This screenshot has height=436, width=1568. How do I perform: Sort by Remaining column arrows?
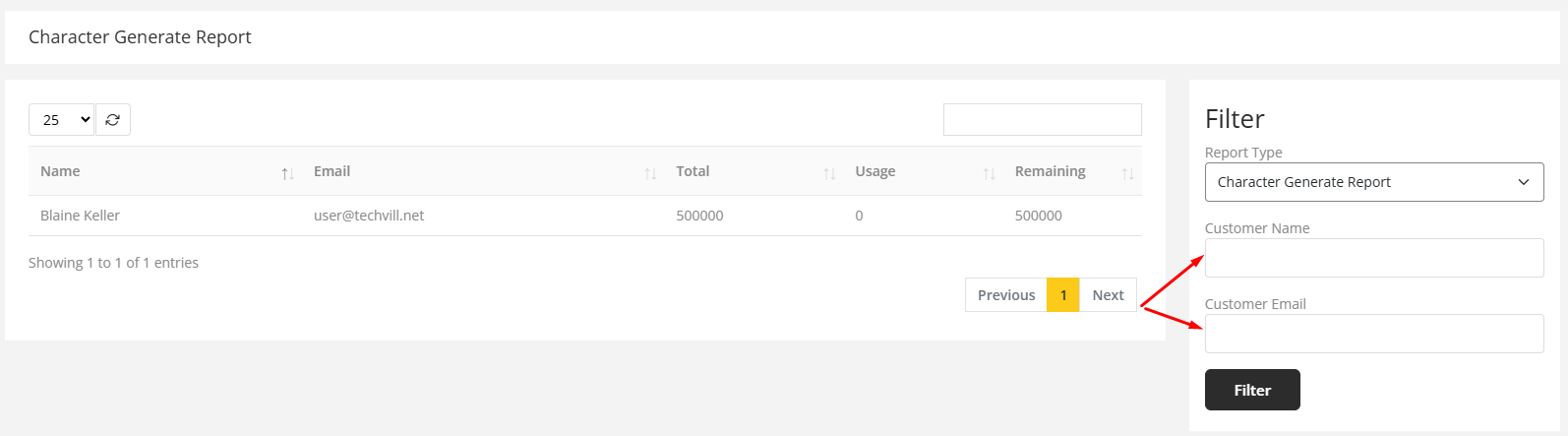coord(1127,173)
